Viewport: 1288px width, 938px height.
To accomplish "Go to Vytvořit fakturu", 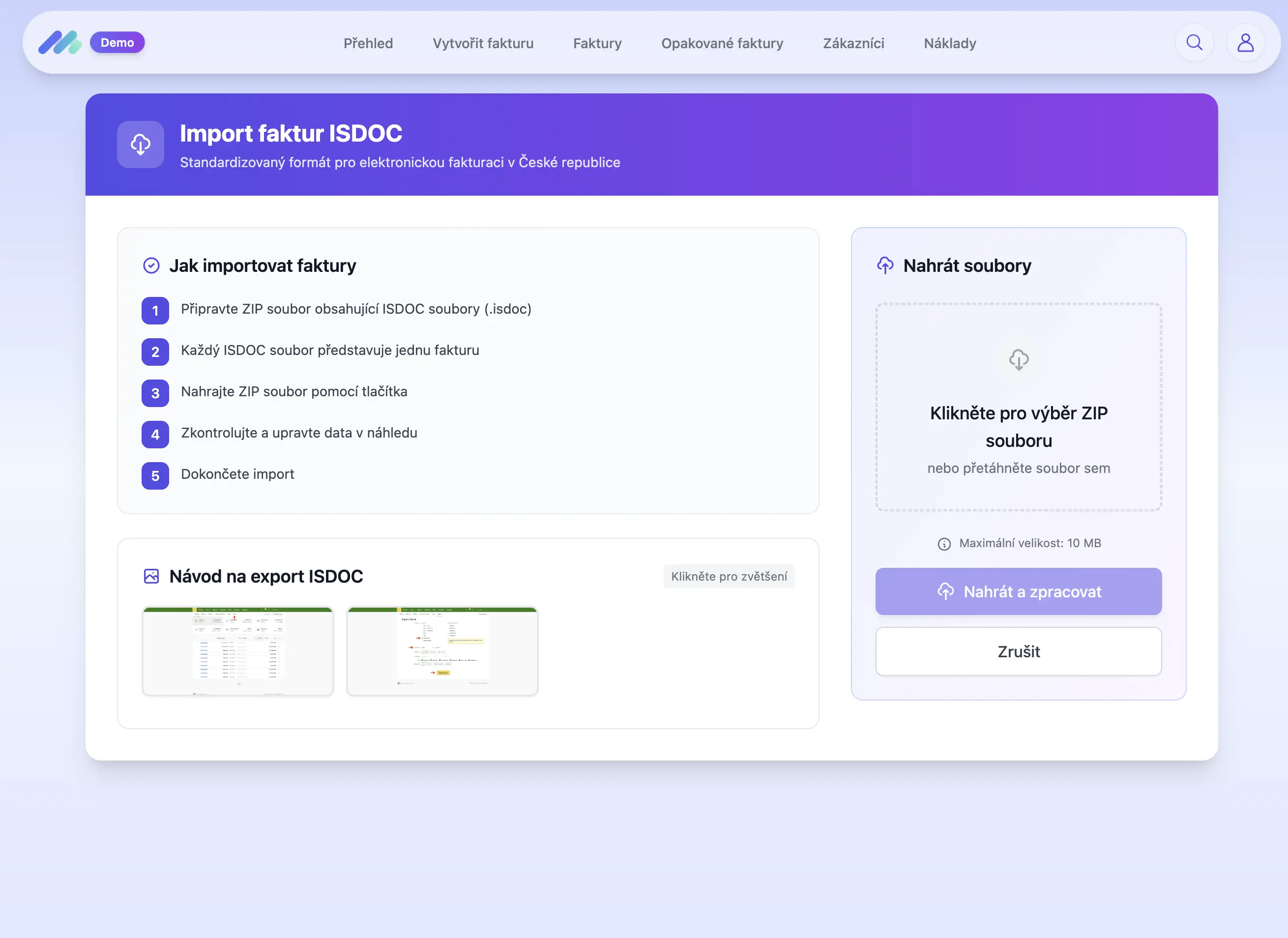I will pos(483,43).
